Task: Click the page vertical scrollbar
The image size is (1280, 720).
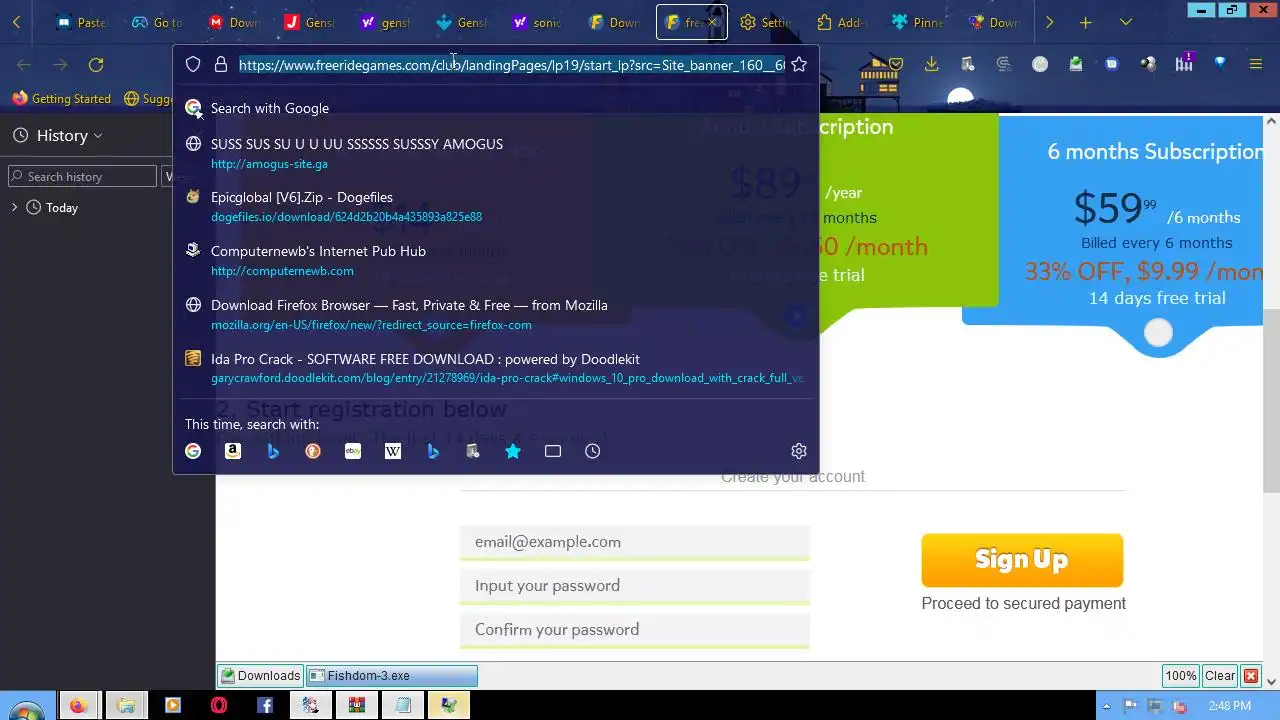Action: click(x=1271, y=400)
